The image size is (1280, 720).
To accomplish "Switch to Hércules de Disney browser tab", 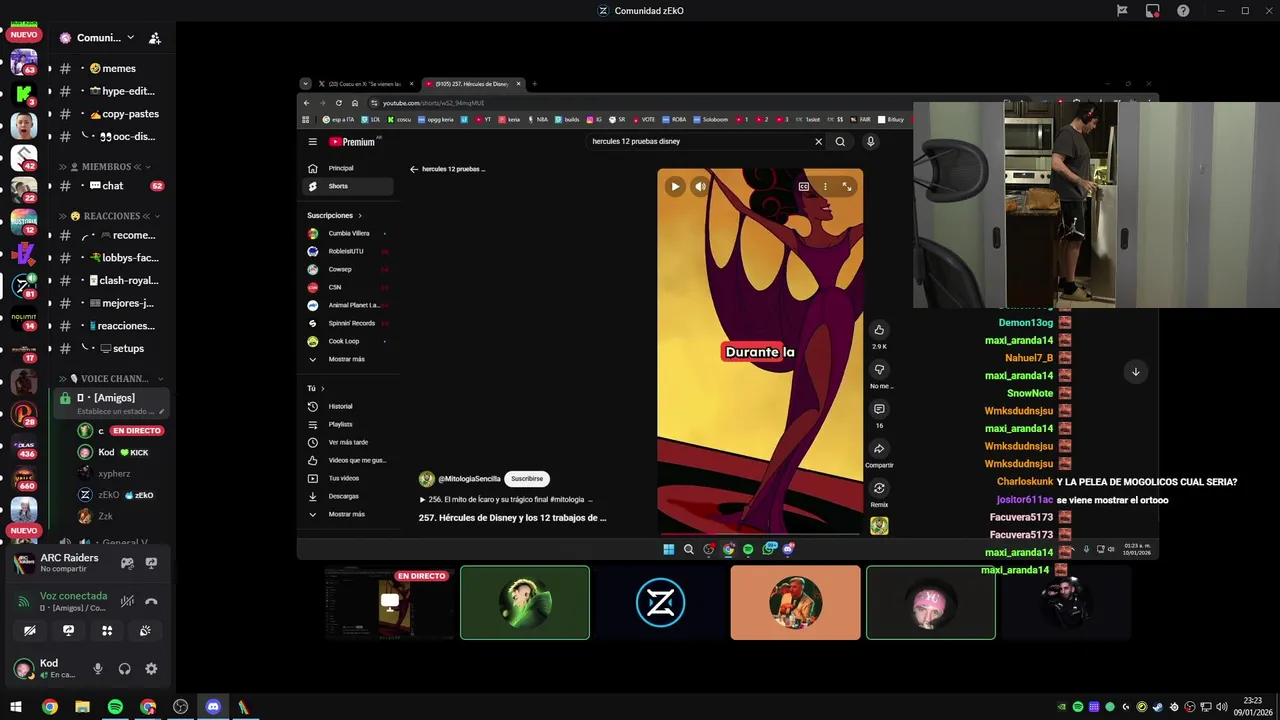I will click(x=472, y=84).
